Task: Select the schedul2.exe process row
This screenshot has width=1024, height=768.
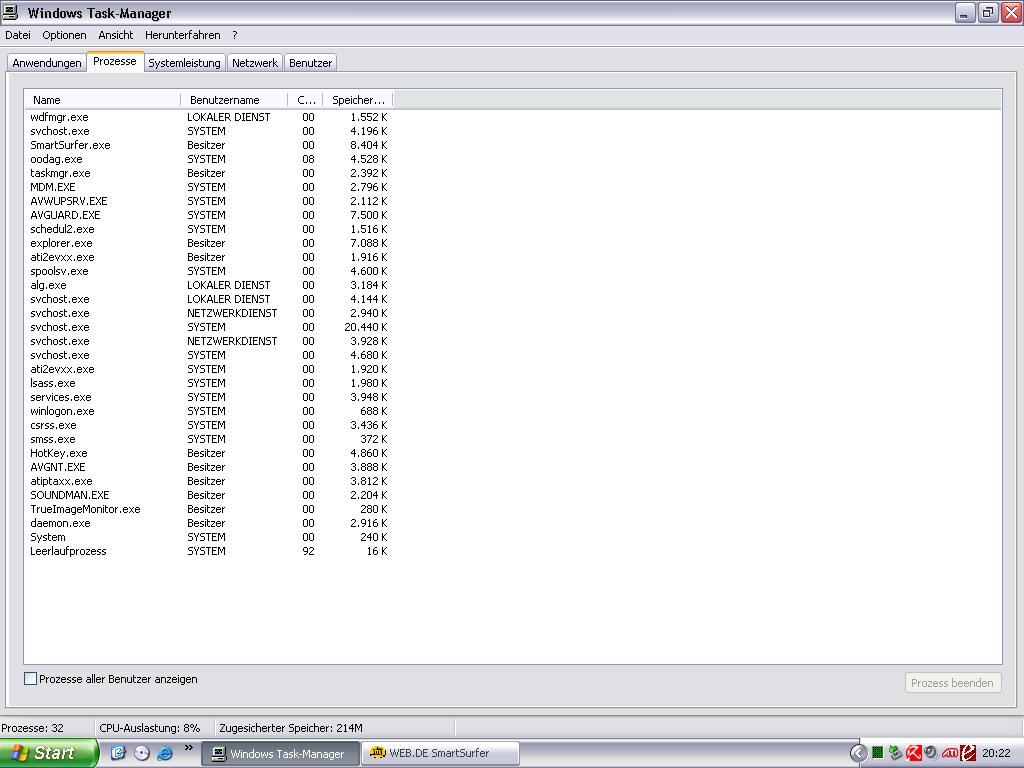Action: click(208, 229)
